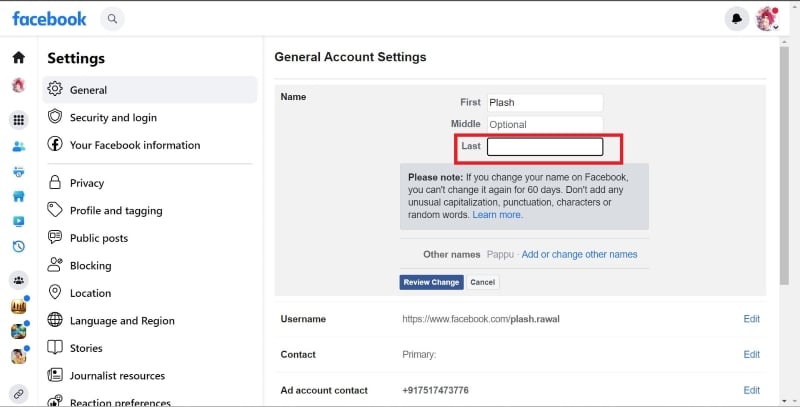
Task: Click the Review Change button
Action: tap(431, 282)
